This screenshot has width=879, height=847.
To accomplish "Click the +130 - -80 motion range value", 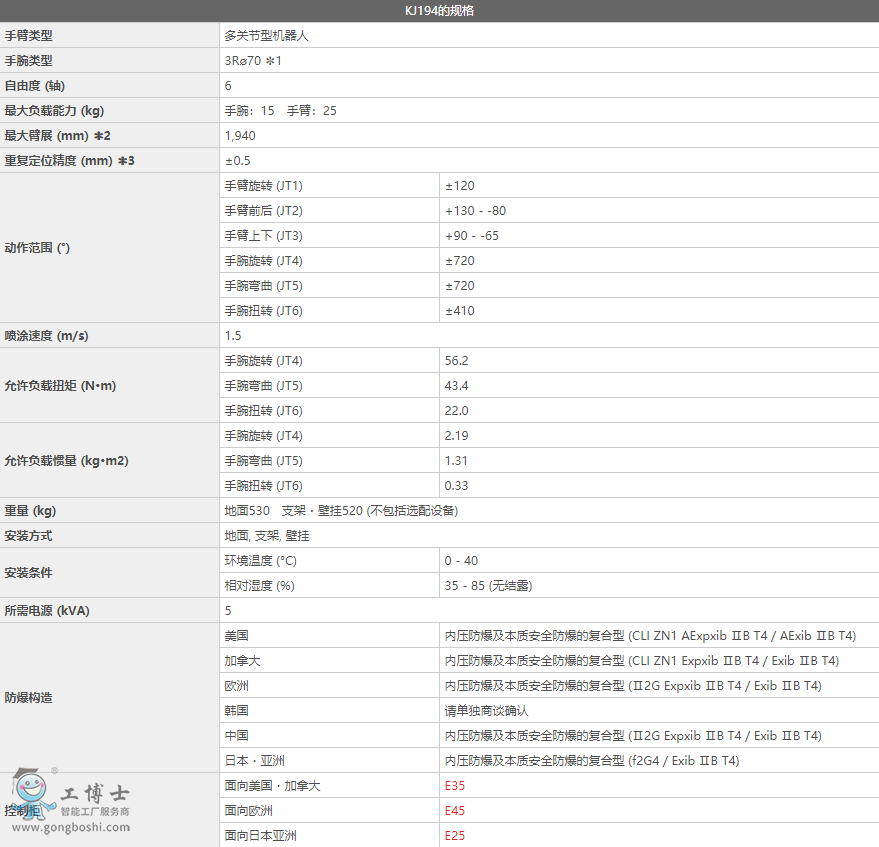I will click(x=476, y=211).
